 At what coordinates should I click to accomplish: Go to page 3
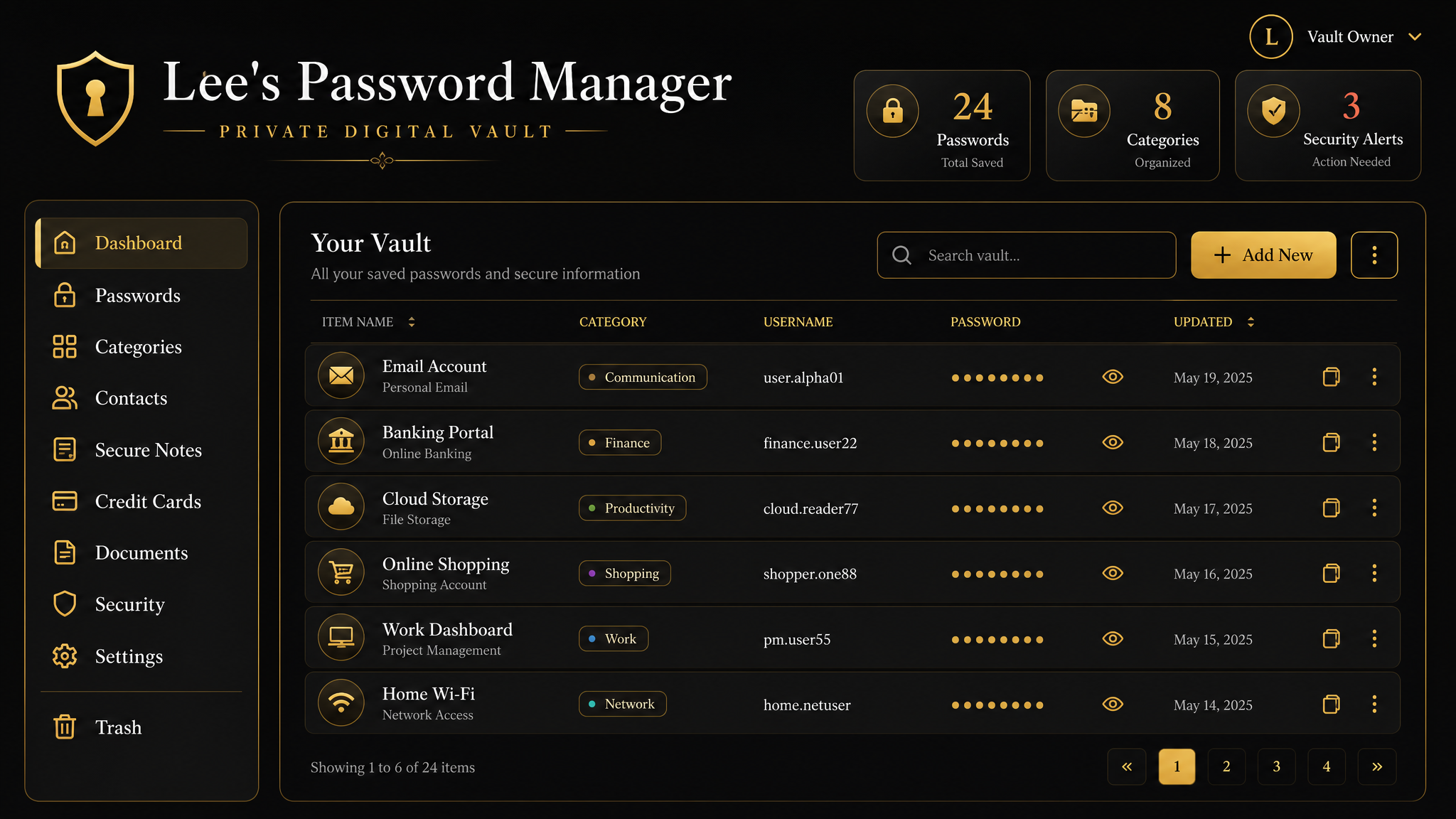(x=1276, y=766)
